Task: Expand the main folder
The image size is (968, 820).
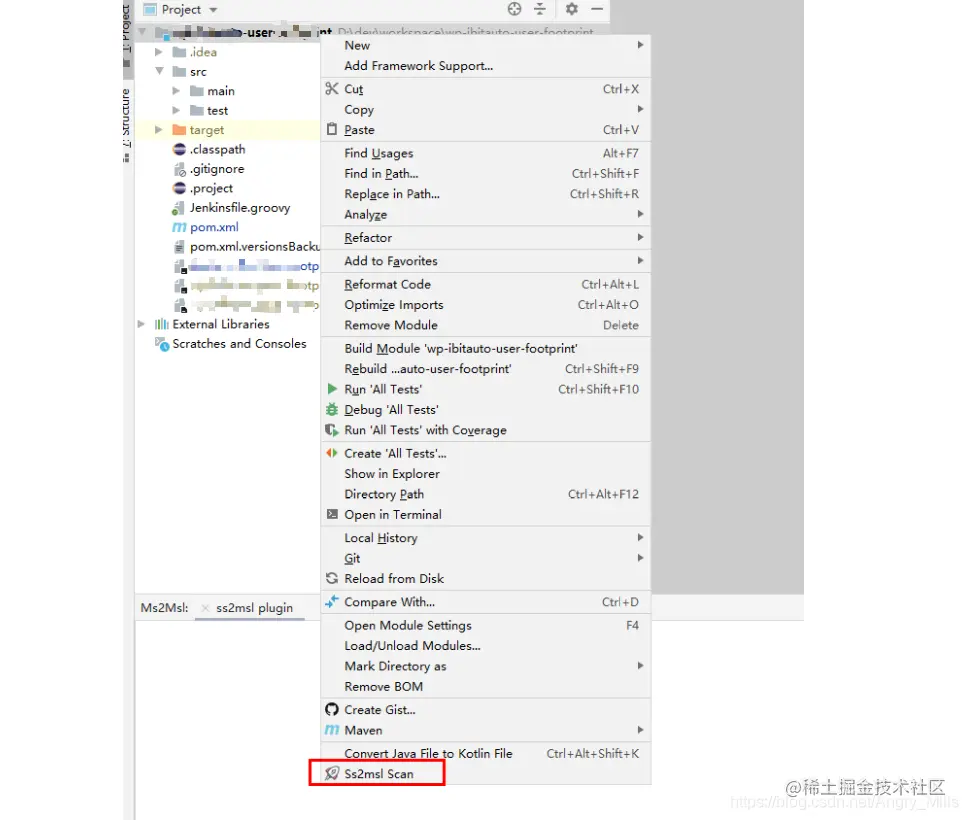Action: (x=176, y=91)
